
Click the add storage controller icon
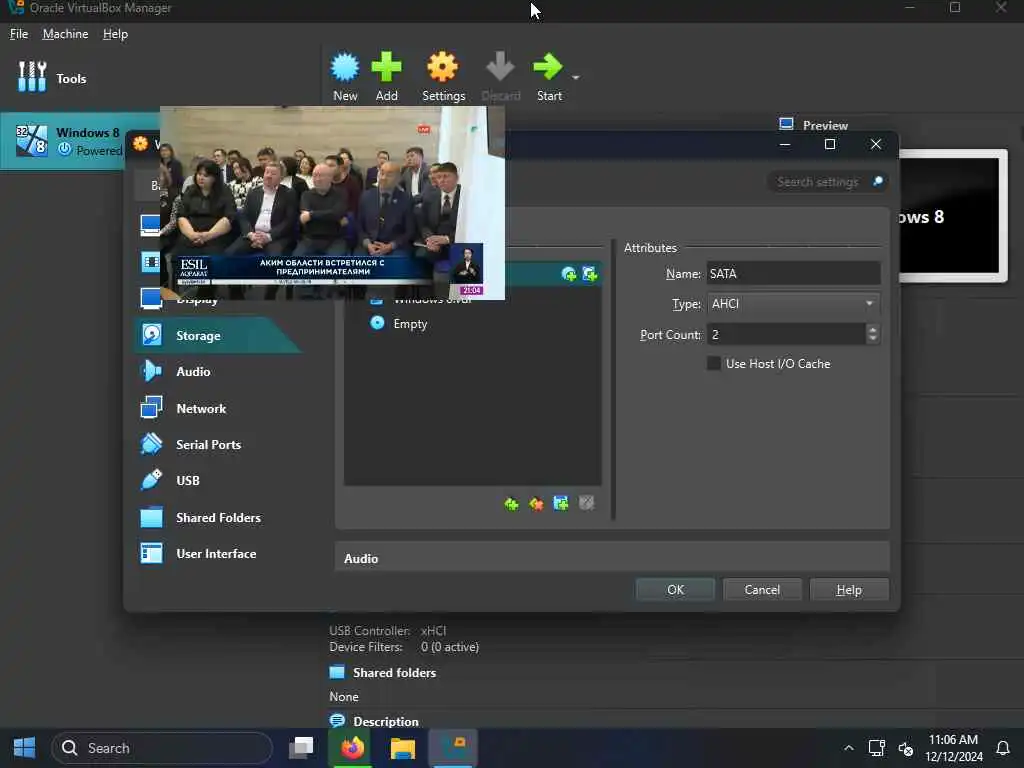[511, 504]
